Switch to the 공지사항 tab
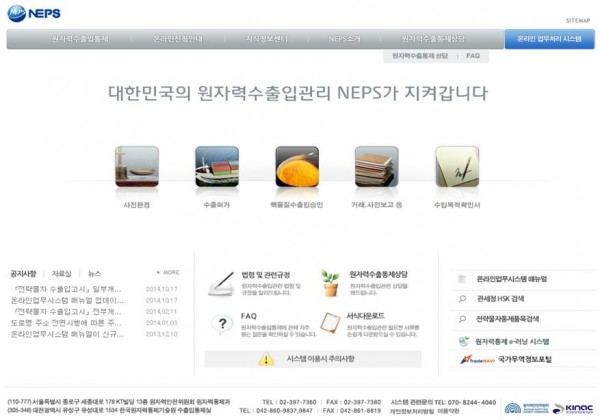Viewport: 600px width, 420px height. point(23,274)
